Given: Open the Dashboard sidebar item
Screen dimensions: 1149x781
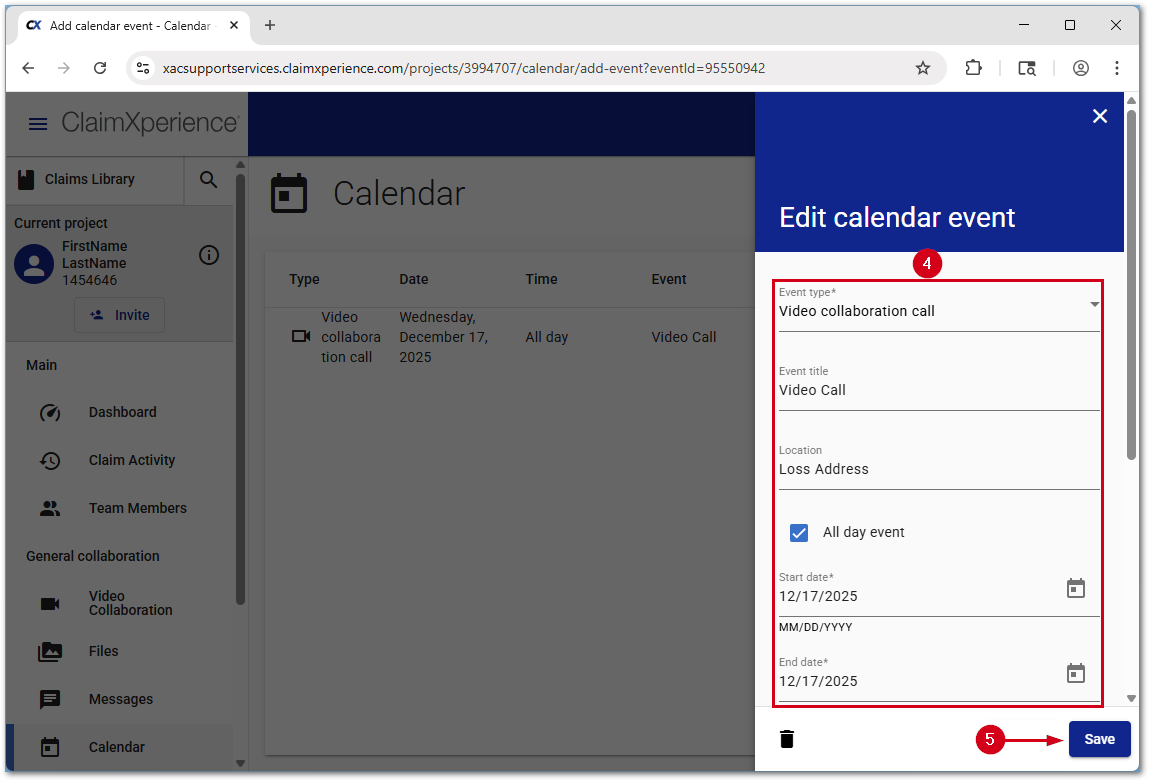Looking at the screenshot, I should tap(122, 412).
